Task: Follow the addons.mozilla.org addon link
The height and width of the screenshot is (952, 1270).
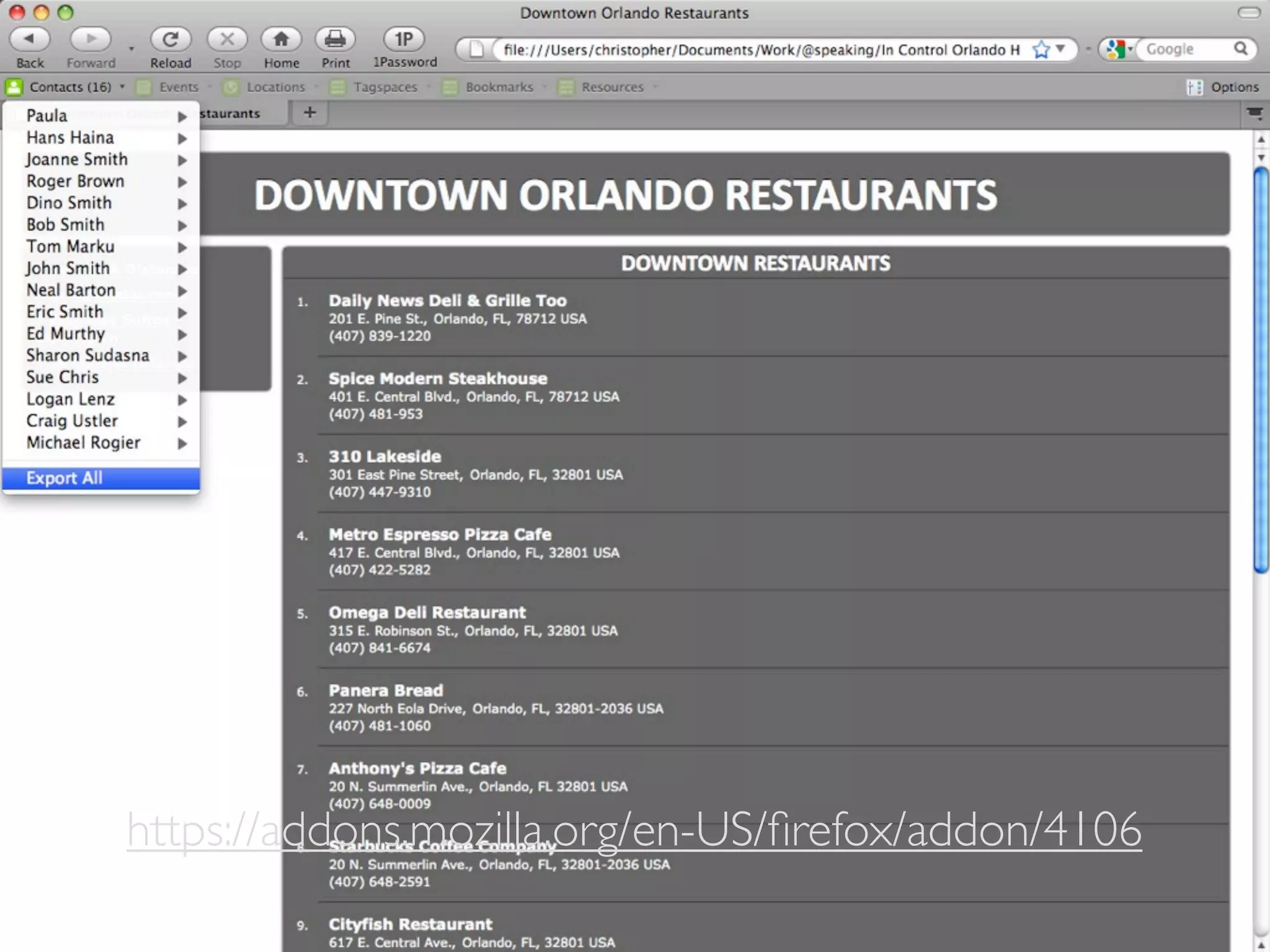Action: pyautogui.click(x=634, y=831)
